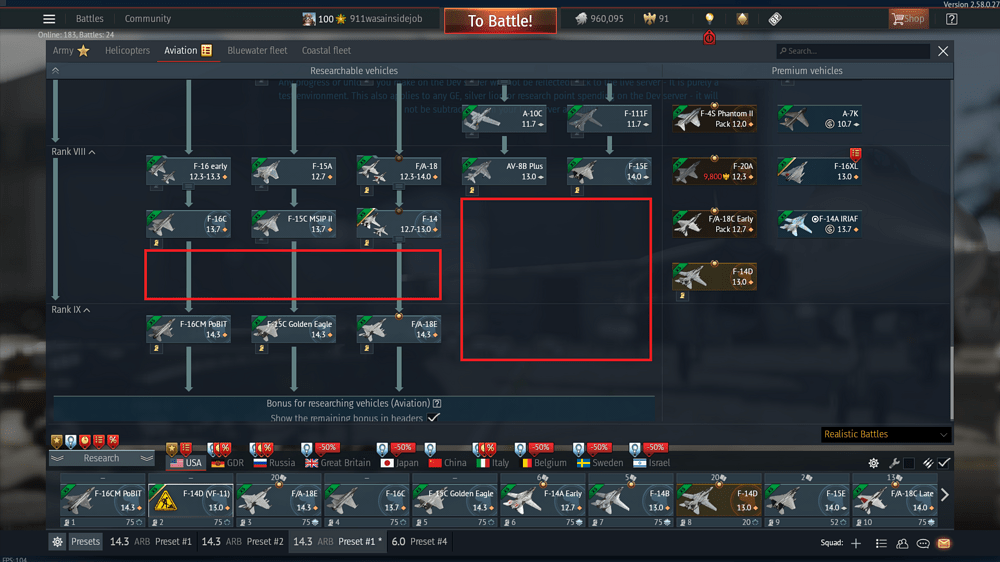Select the Great Britain nation
Image resolution: width=1000 pixels, height=562 pixels.
(337, 463)
